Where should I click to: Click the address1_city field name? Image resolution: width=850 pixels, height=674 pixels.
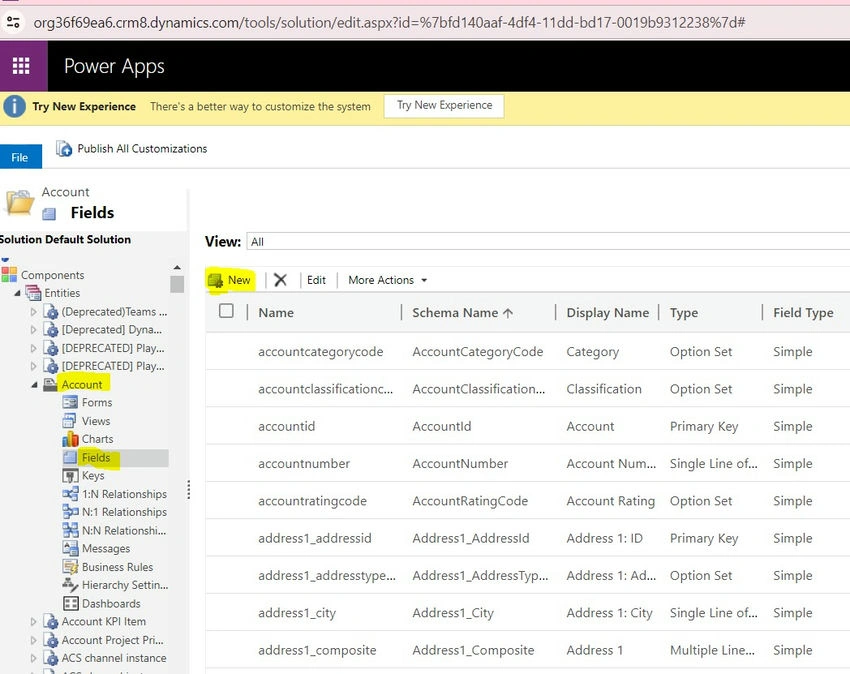[297, 613]
